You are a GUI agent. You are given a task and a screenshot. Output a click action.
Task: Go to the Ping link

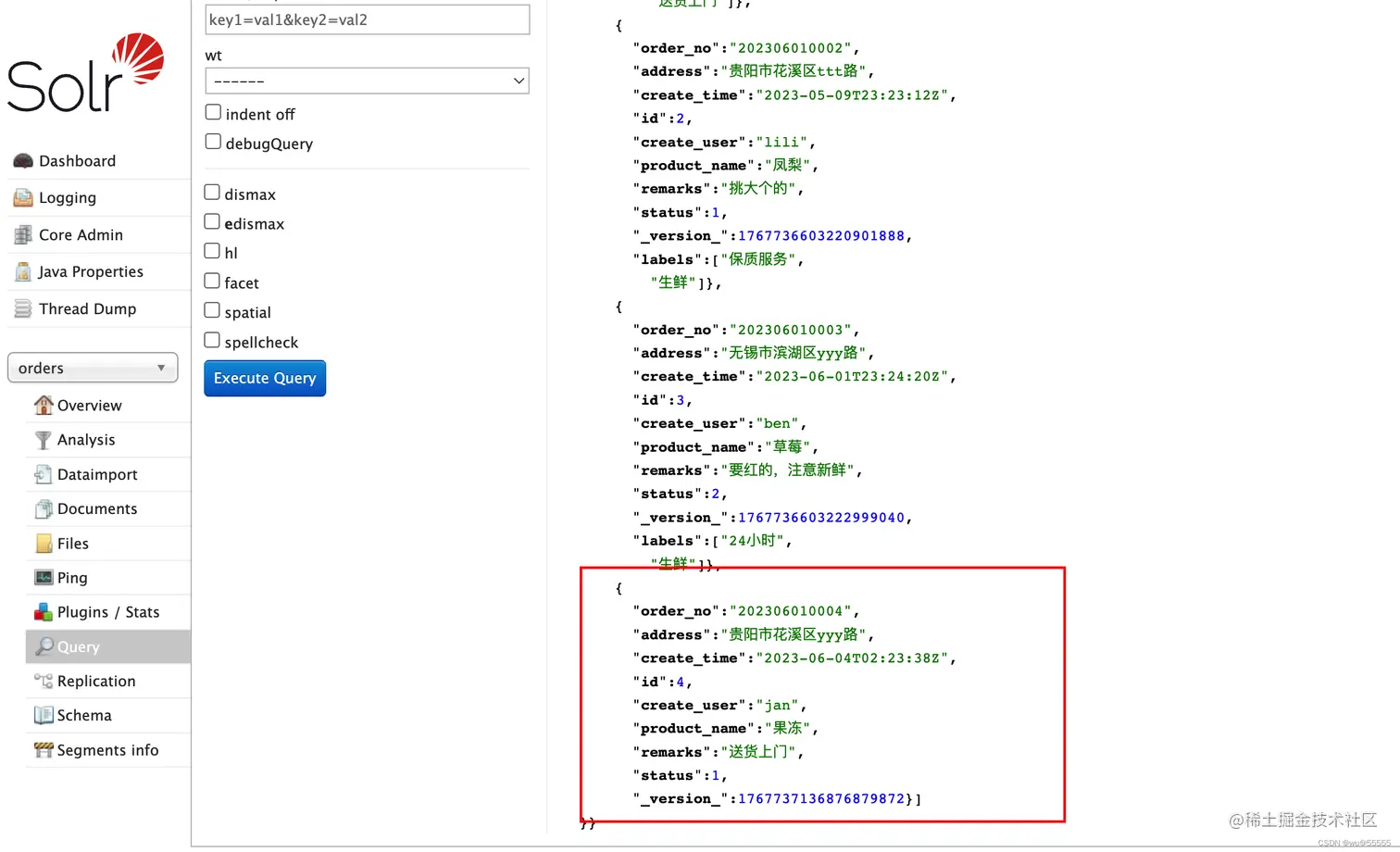pyautogui.click(x=72, y=578)
